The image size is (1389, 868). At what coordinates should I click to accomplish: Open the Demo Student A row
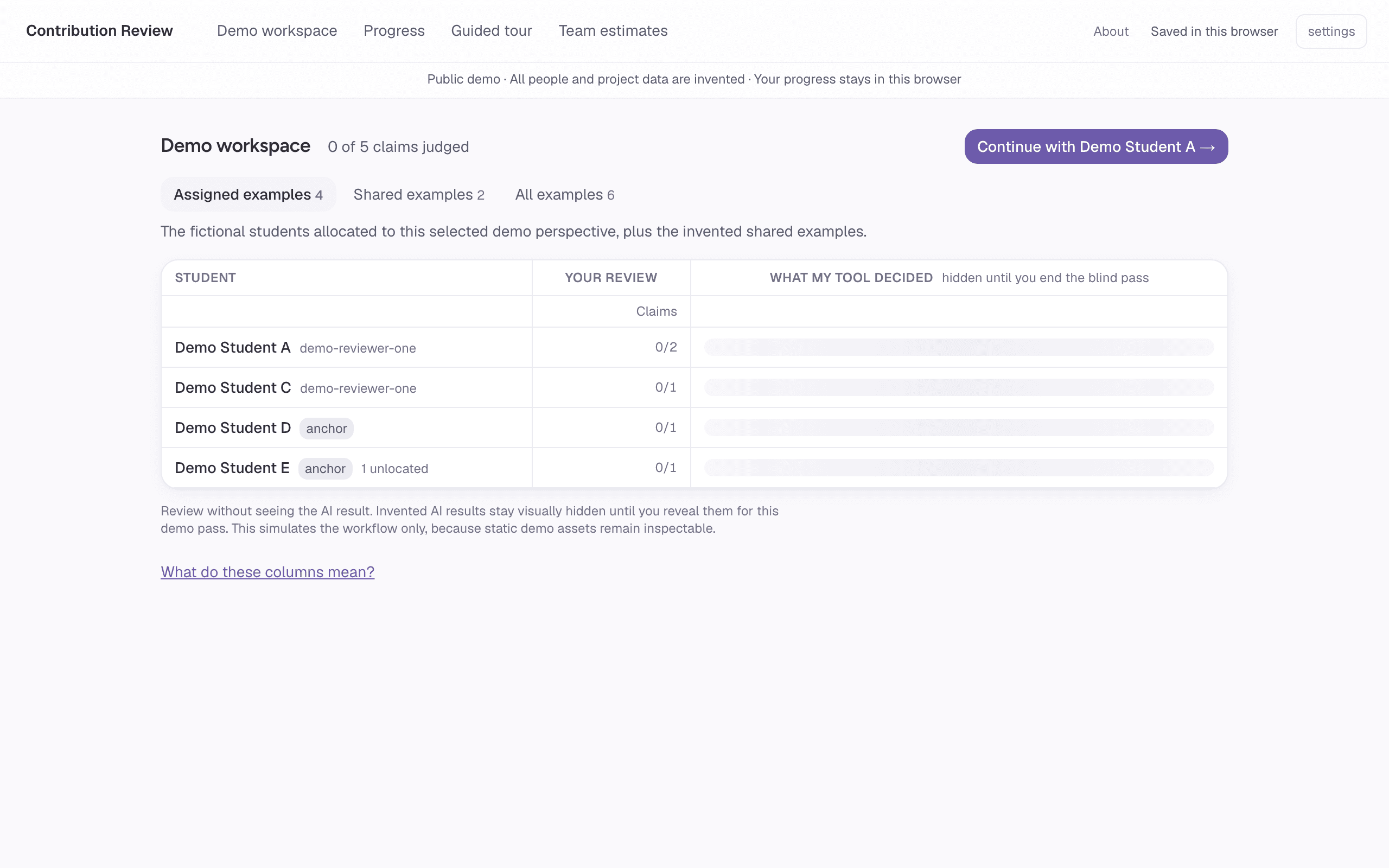[x=694, y=347]
